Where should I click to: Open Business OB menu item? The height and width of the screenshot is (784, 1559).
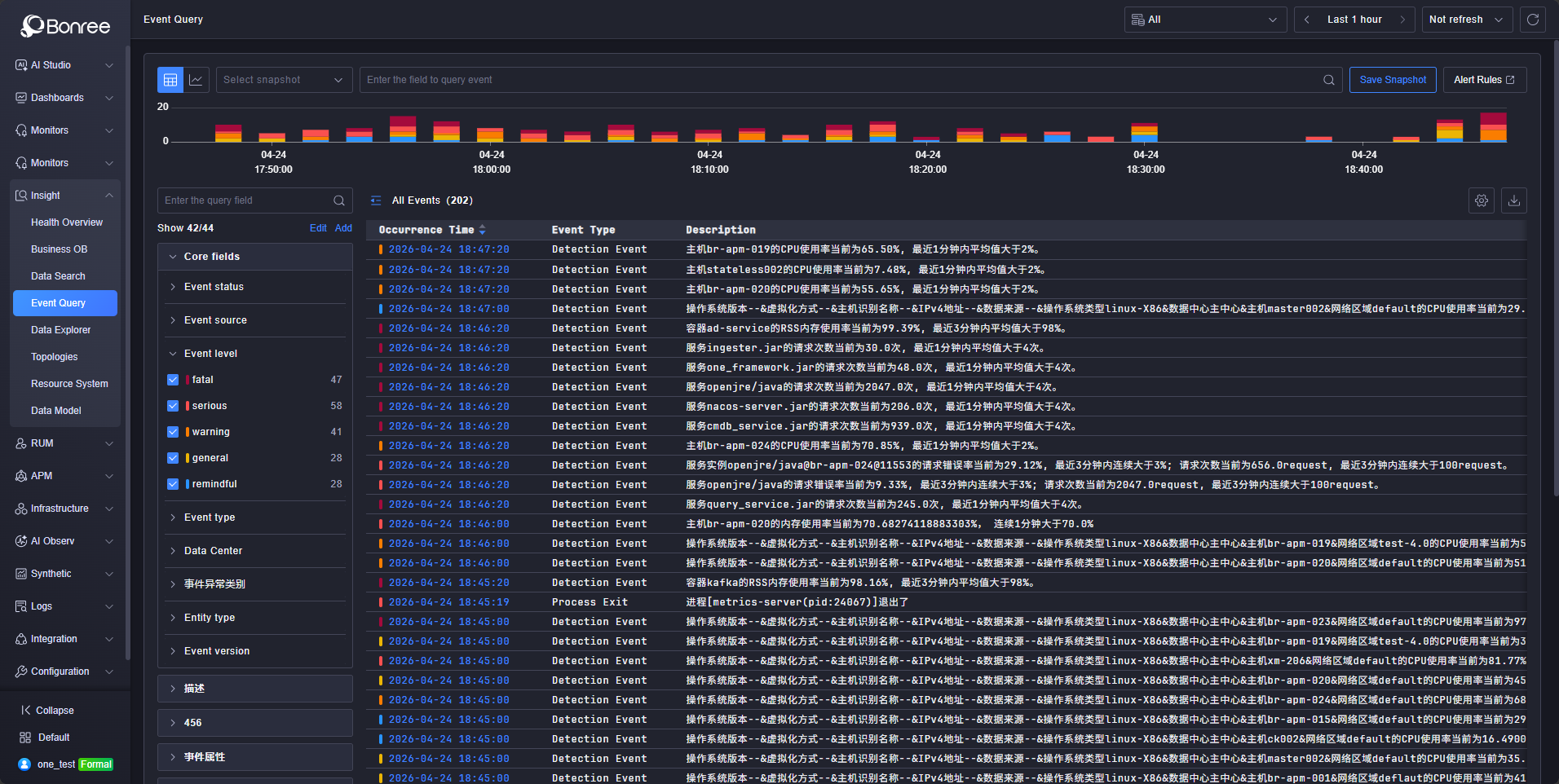(x=60, y=249)
